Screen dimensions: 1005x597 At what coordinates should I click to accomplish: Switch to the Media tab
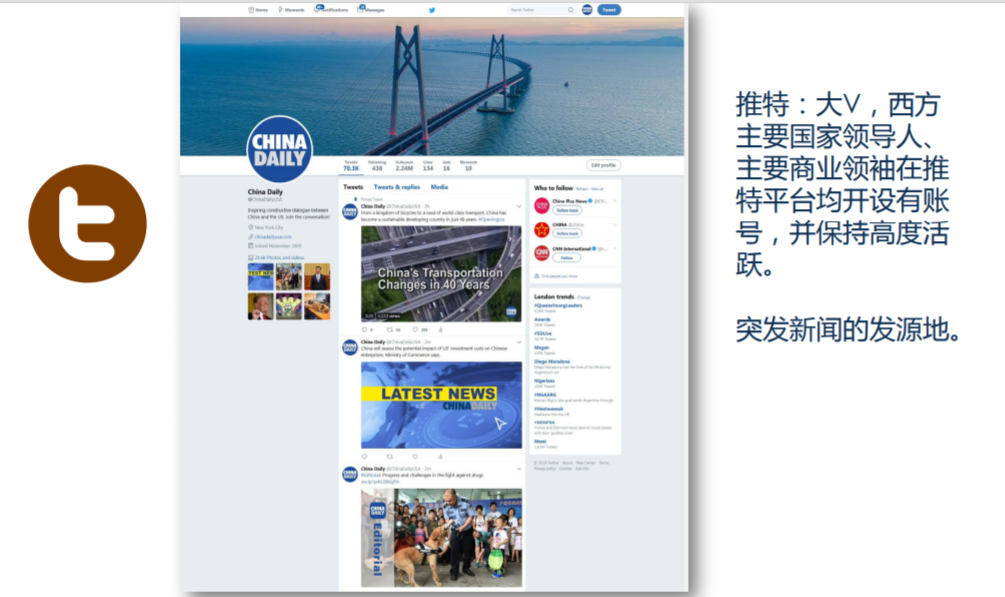pos(439,187)
